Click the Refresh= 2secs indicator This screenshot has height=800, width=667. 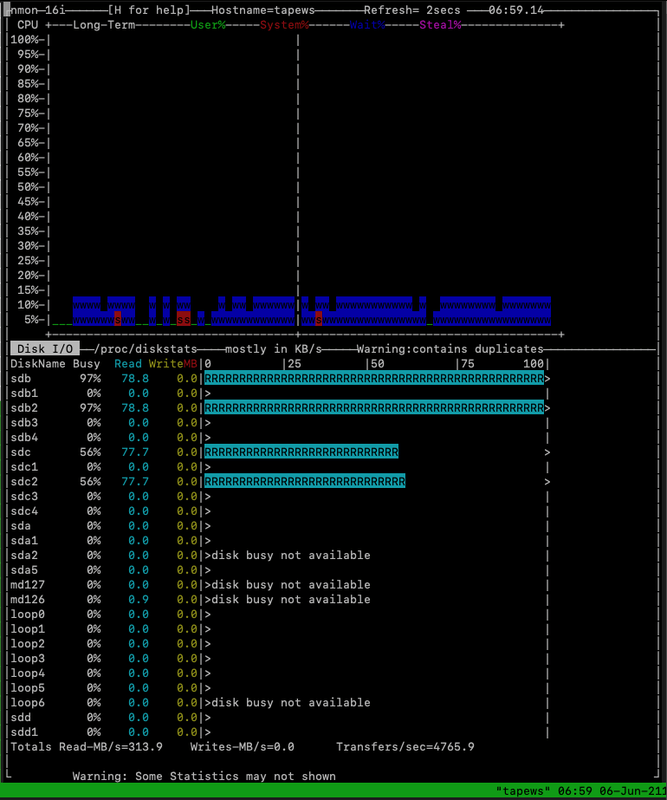coord(412,10)
